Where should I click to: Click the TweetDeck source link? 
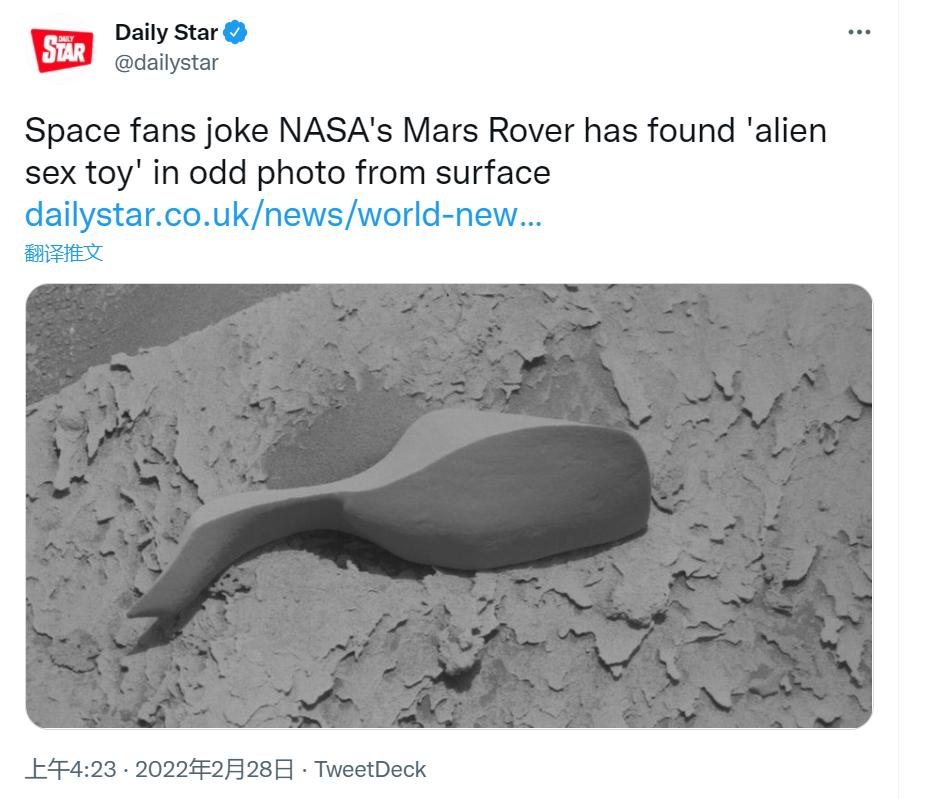click(x=373, y=769)
